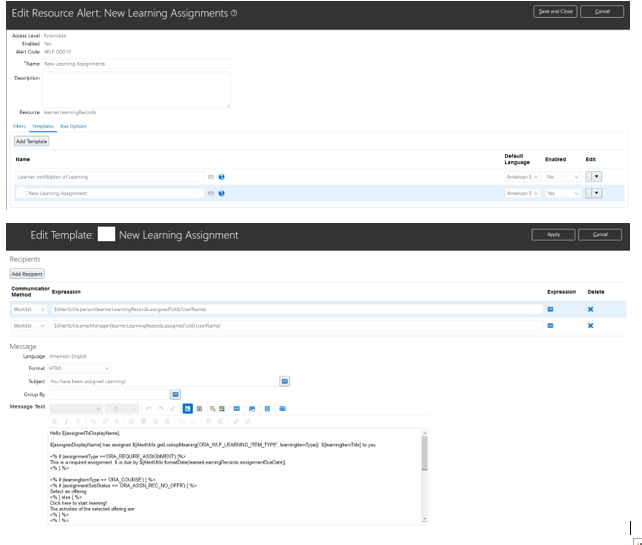Click the message text vertical scrollbar thumb
Screen dimensions: 642x545
pyautogui.click(x=425, y=453)
